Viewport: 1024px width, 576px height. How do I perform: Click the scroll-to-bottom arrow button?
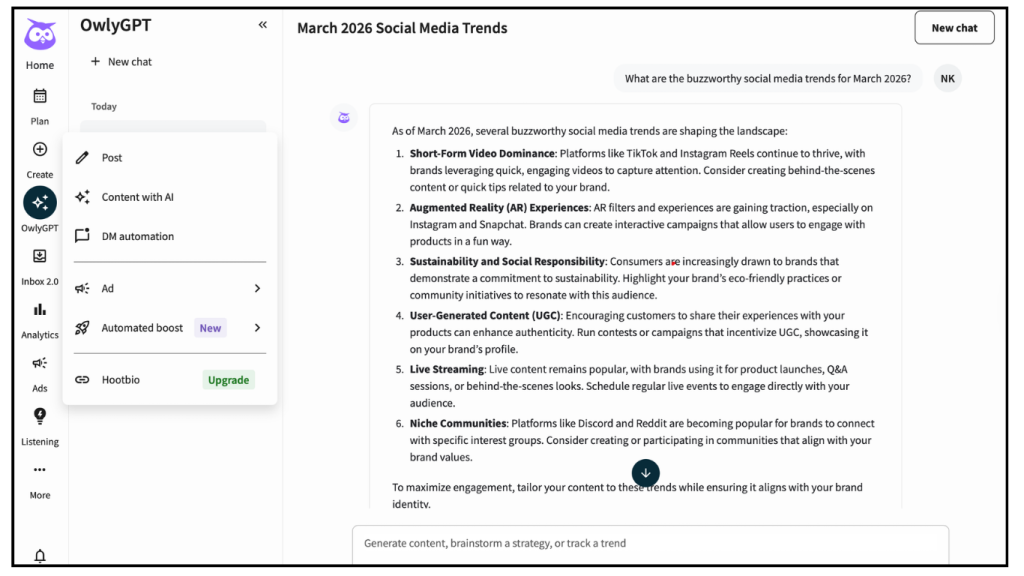click(646, 473)
